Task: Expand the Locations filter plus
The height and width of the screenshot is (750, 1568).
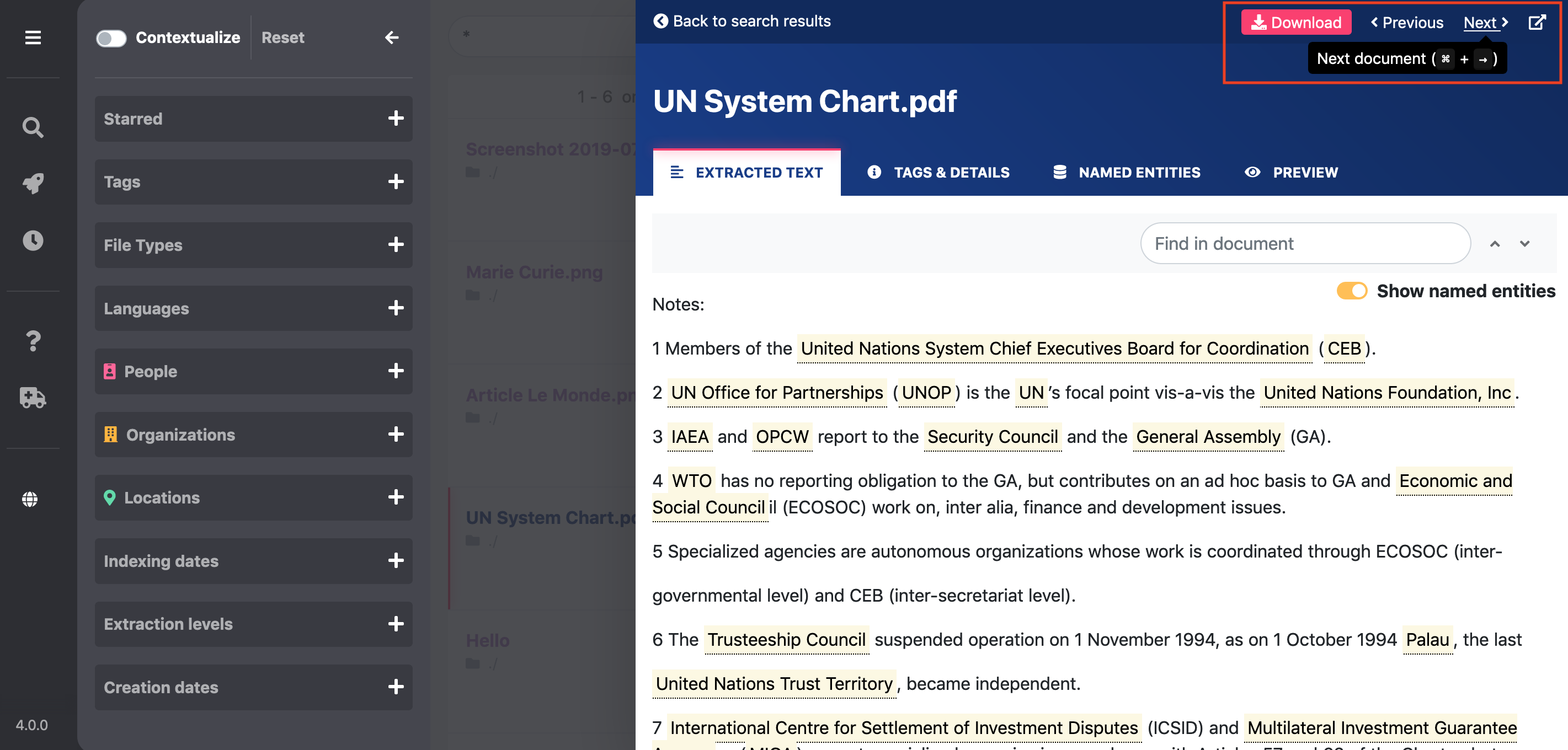Action: click(x=396, y=497)
